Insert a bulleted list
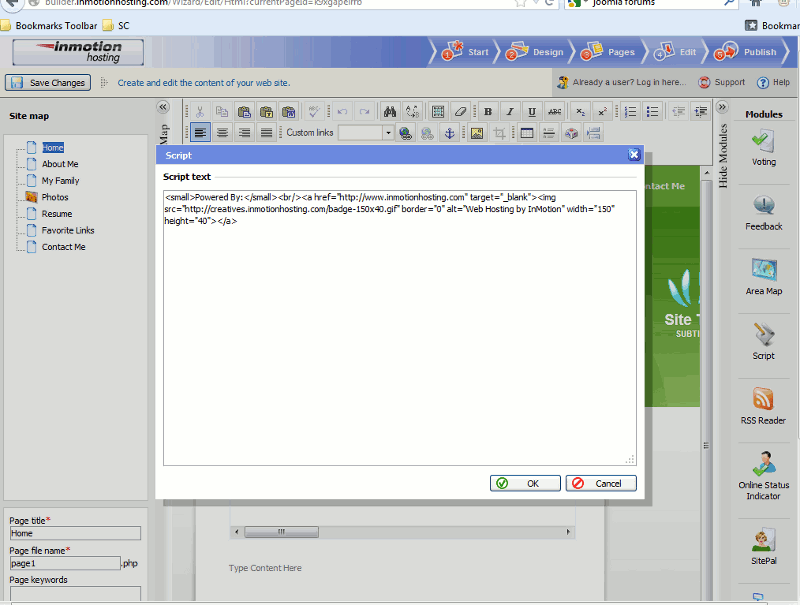The image size is (800, 605). tap(653, 112)
